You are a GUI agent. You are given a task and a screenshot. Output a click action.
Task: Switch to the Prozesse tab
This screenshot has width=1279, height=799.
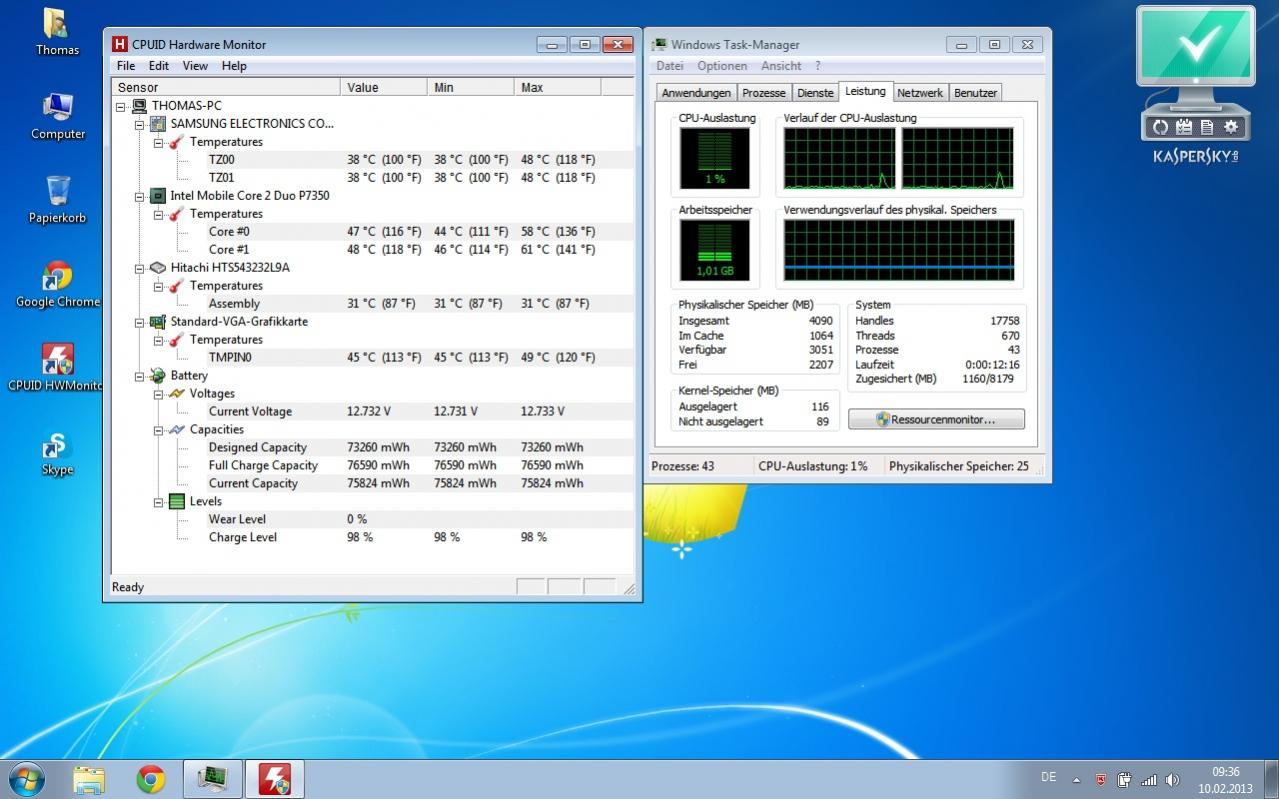[x=764, y=93]
